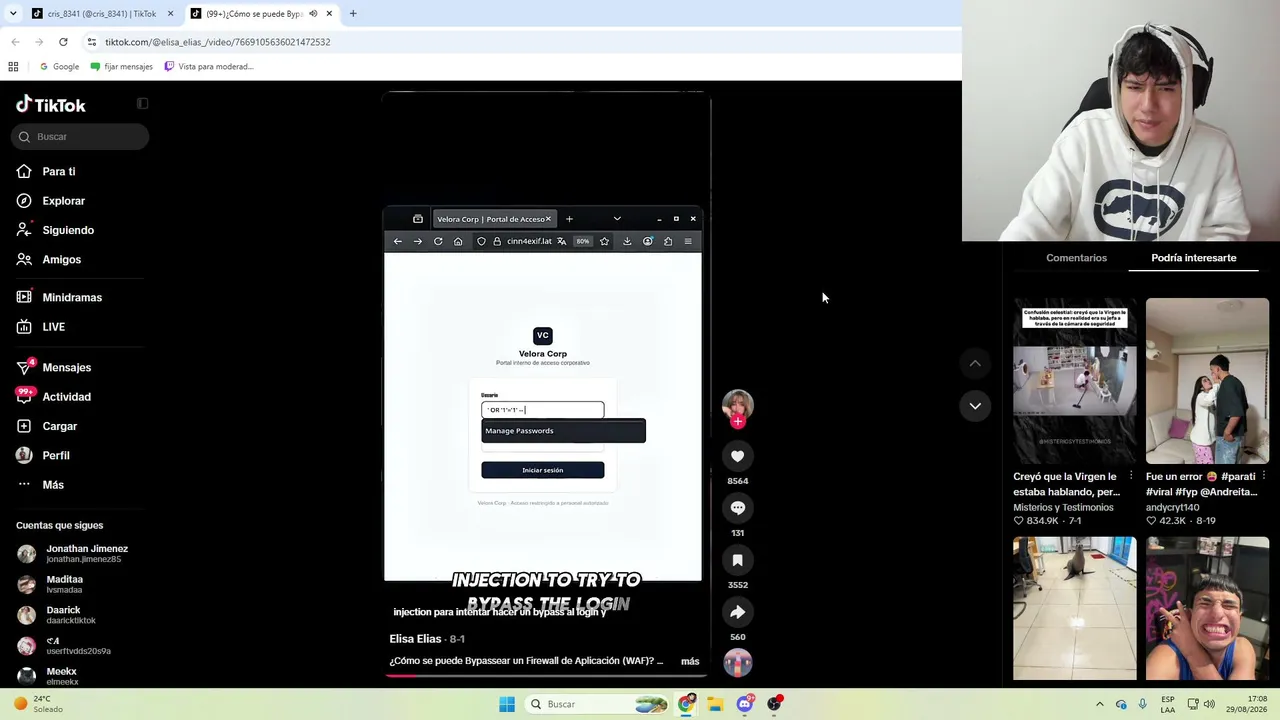Go to the next video with down chevron
Viewport: 1280px width, 720px height.
(975, 406)
